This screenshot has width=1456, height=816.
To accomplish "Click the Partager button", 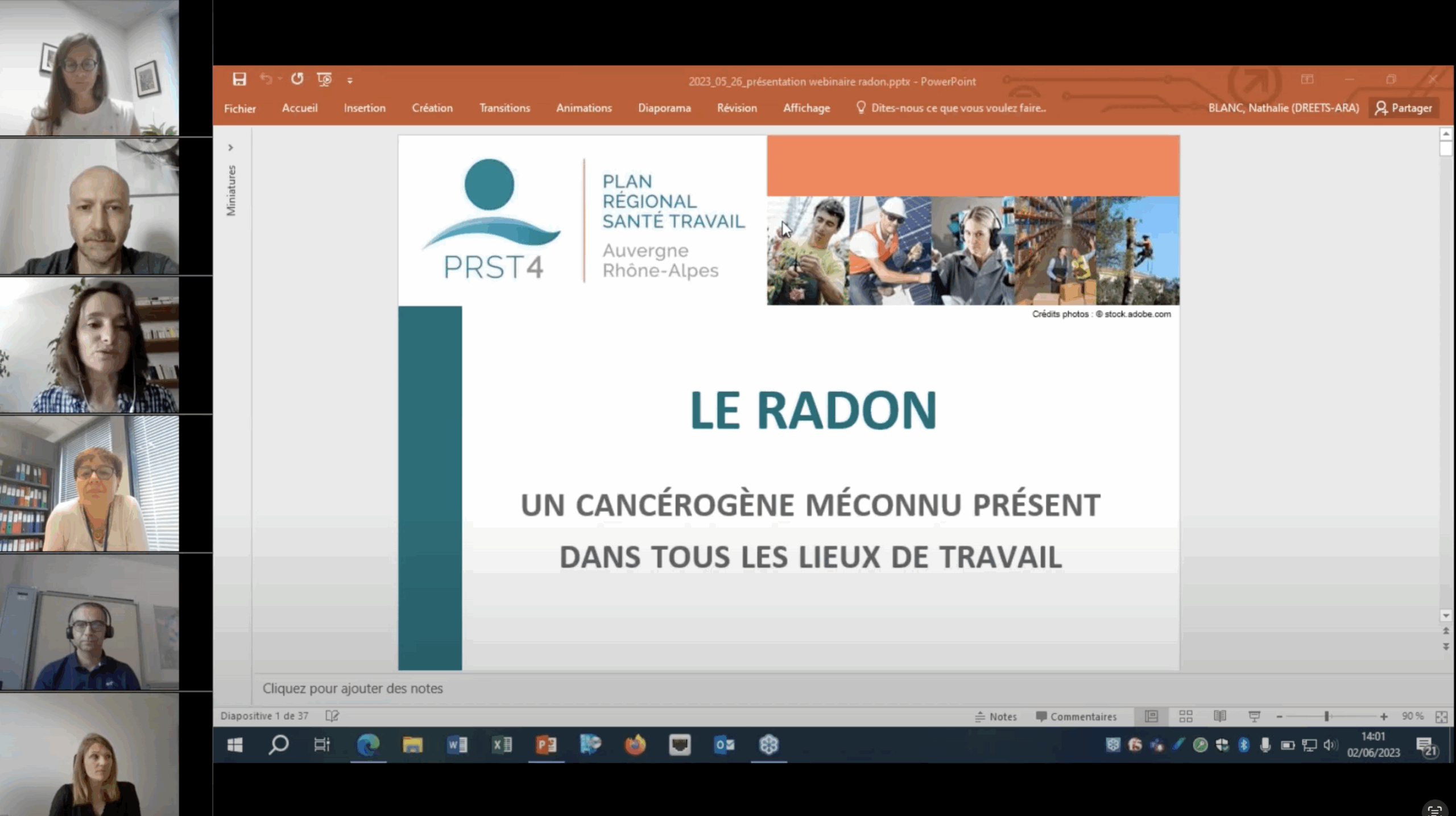I will [1404, 108].
